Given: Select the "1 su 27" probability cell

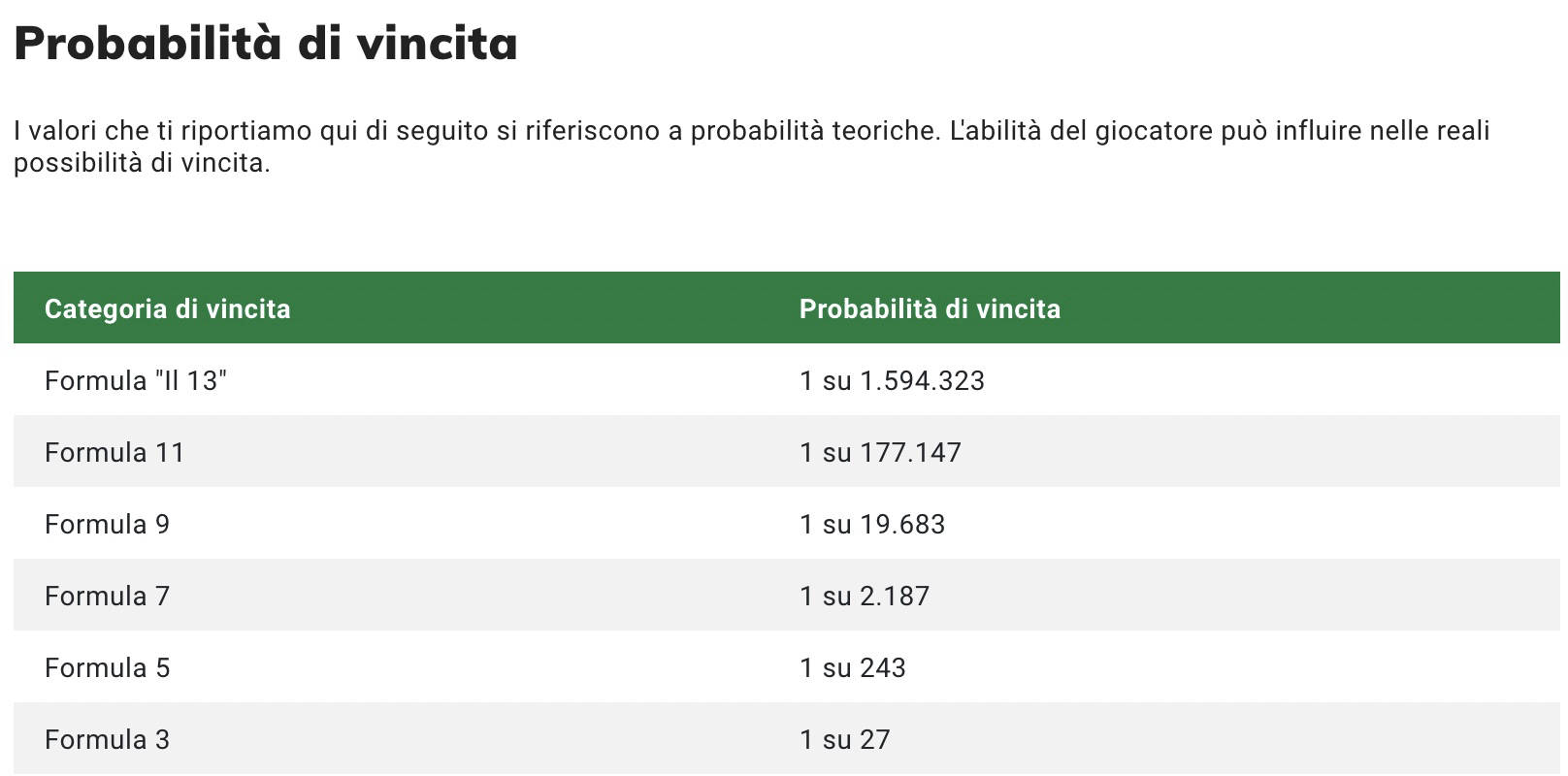Looking at the screenshot, I should click(x=845, y=739).
